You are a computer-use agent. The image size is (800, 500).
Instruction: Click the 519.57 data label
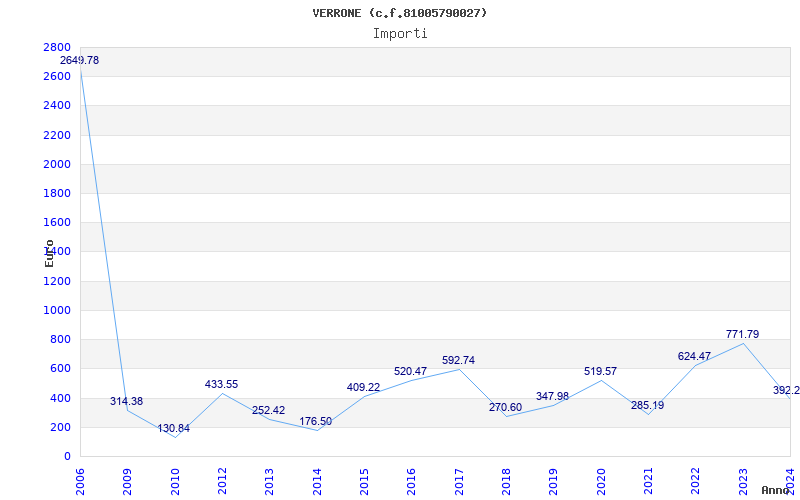601,371
